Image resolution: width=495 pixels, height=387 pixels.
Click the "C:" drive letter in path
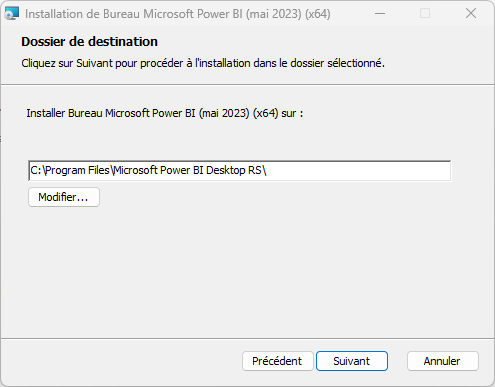pyautogui.click(x=36, y=170)
